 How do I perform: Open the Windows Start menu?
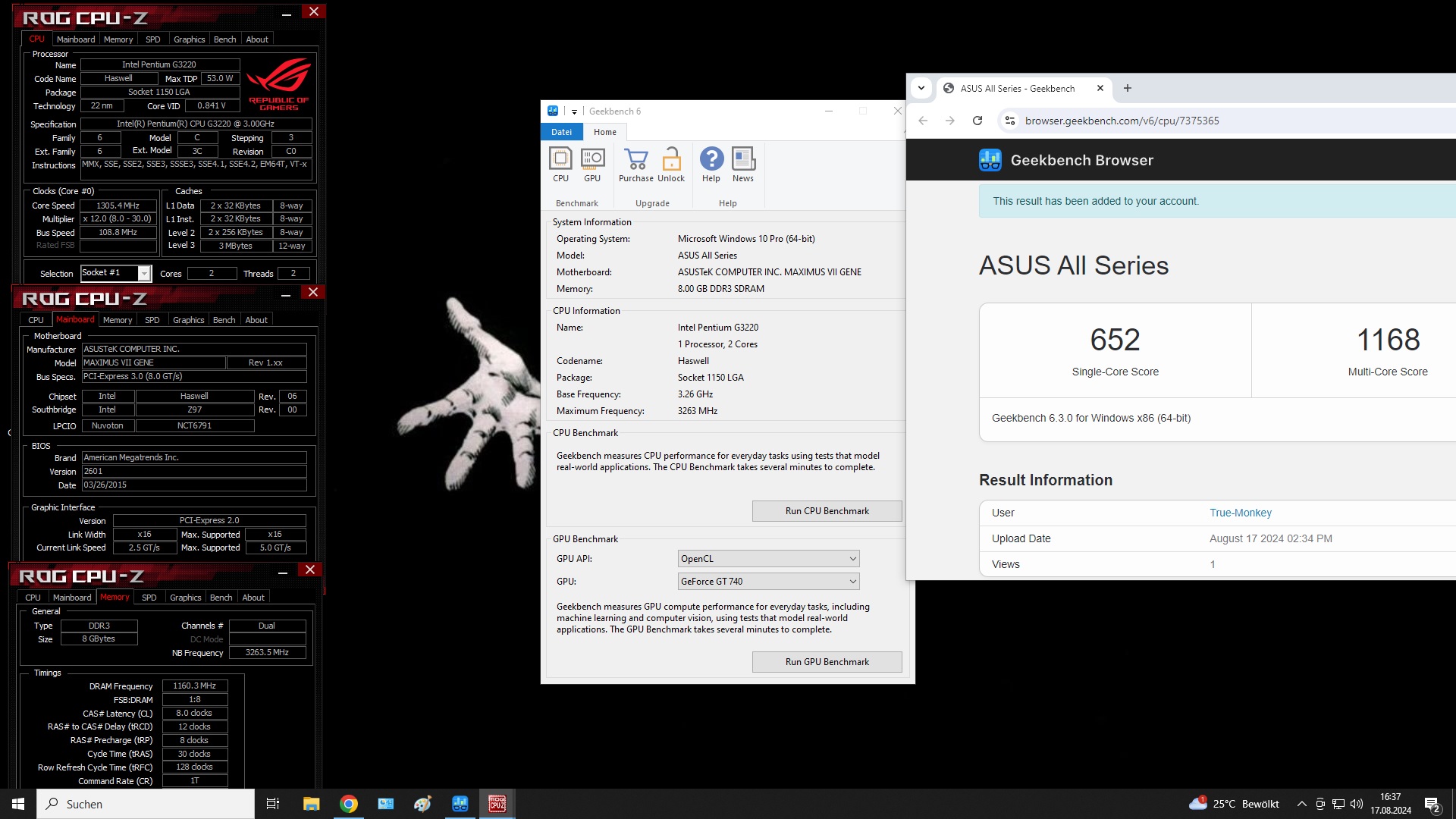[18, 804]
